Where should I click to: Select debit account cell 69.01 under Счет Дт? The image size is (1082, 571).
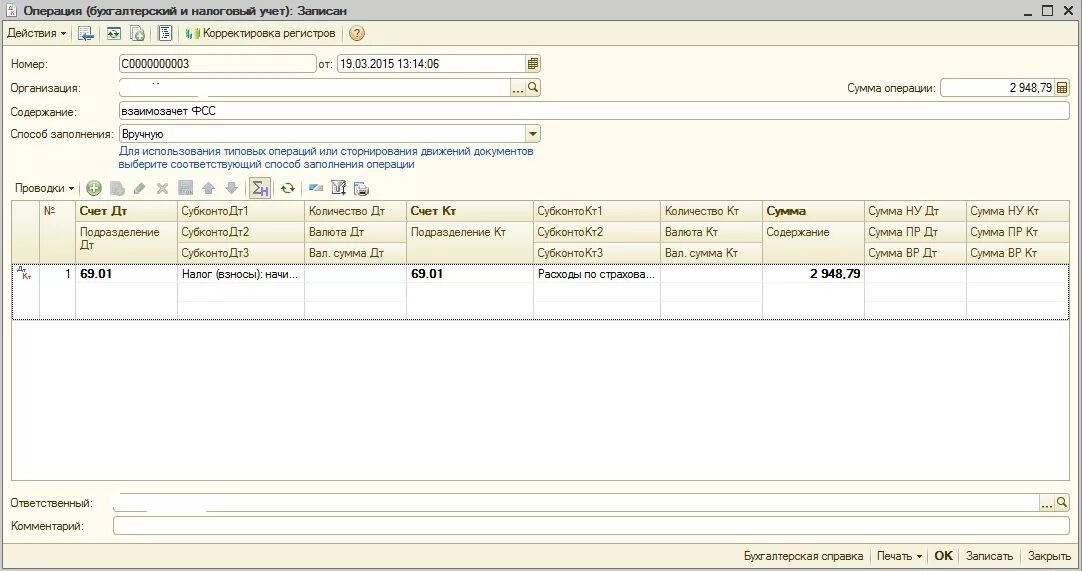click(x=126, y=273)
